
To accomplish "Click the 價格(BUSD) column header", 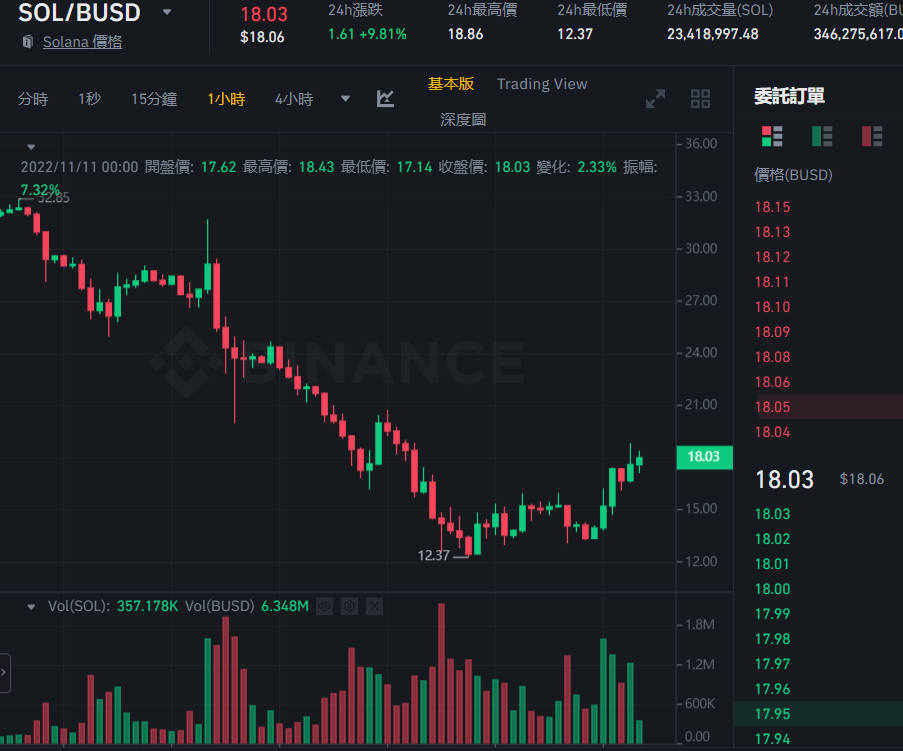I will 793,175.
